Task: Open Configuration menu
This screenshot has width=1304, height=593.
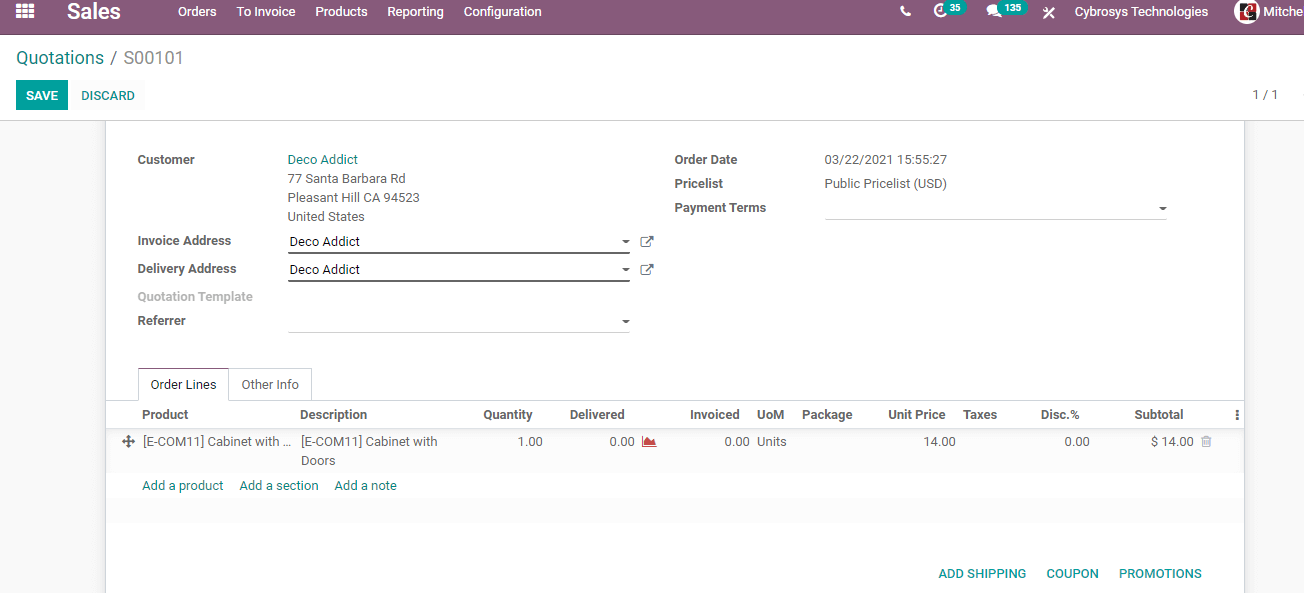Action: pyautogui.click(x=503, y=12)
